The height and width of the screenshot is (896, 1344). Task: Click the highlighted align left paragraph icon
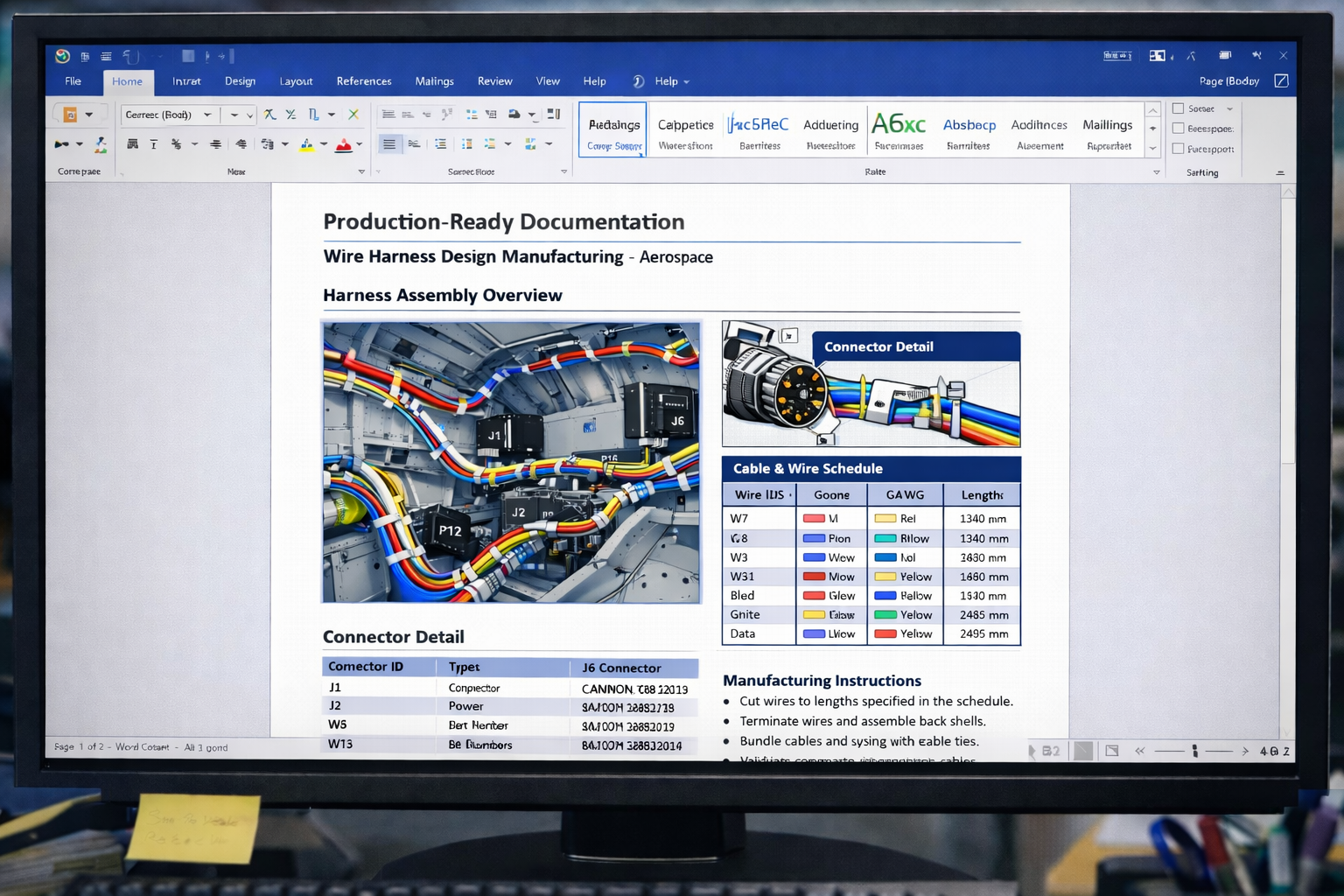388,144
